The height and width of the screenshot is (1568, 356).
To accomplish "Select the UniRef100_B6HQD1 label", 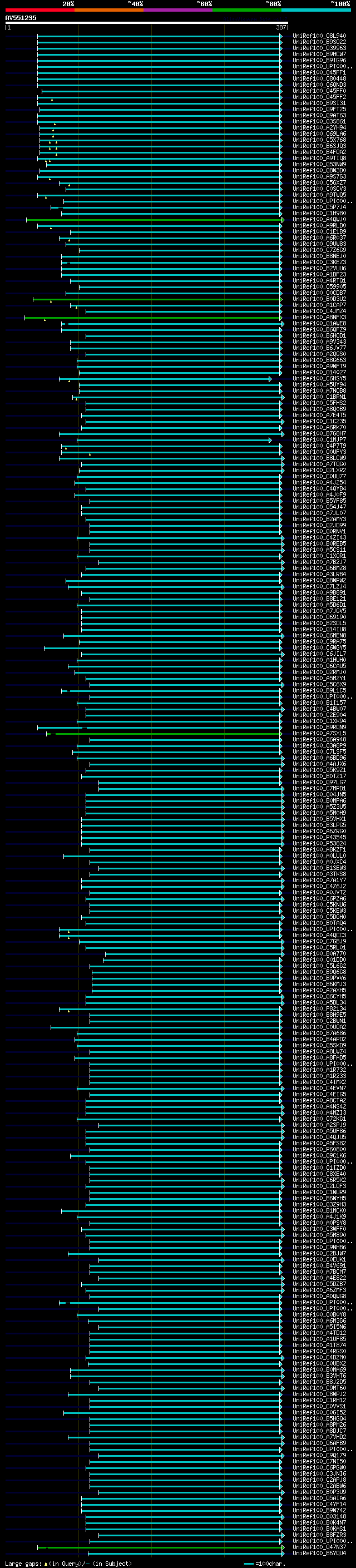I will coord(319,336).
